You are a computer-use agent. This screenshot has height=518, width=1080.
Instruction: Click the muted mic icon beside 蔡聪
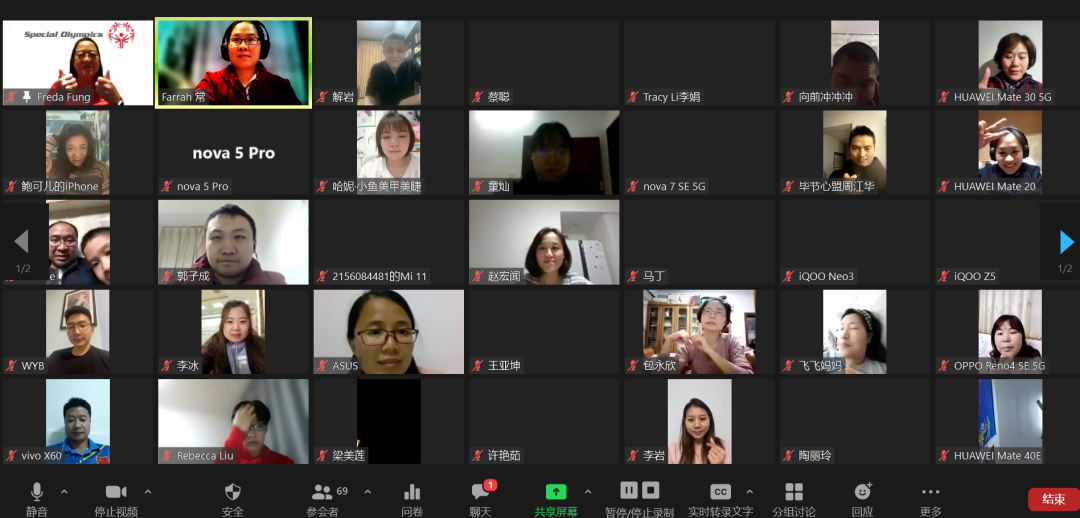[x=477, y=97]
